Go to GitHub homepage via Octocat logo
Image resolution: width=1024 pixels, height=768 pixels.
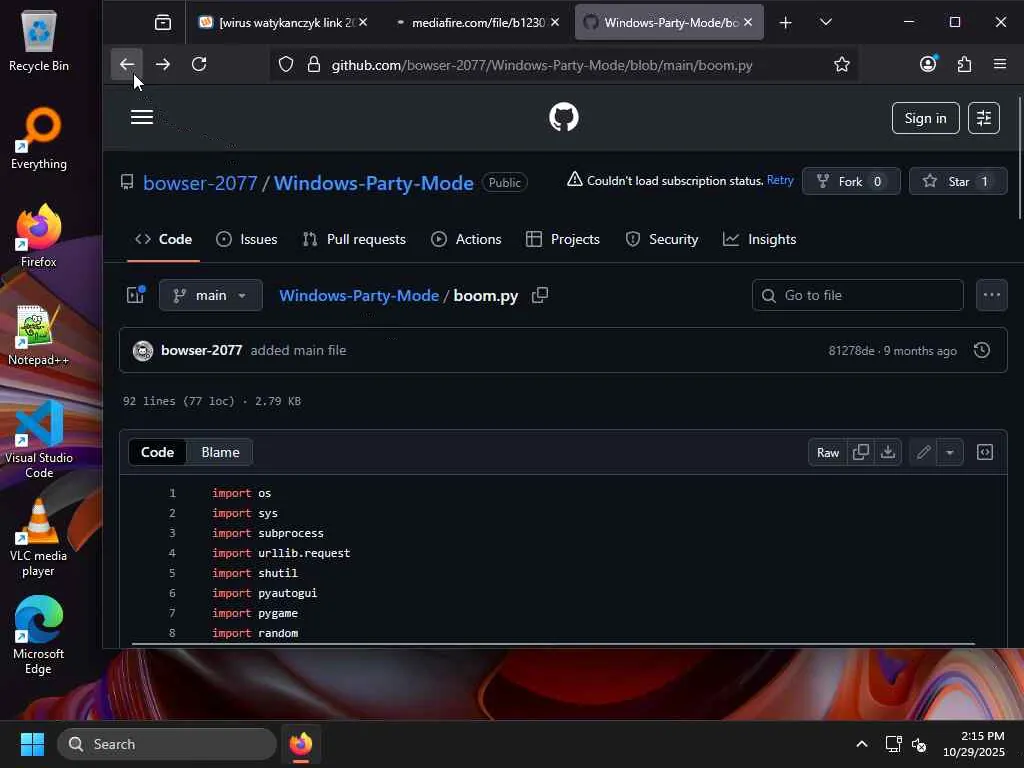click(x=564, y=118)
